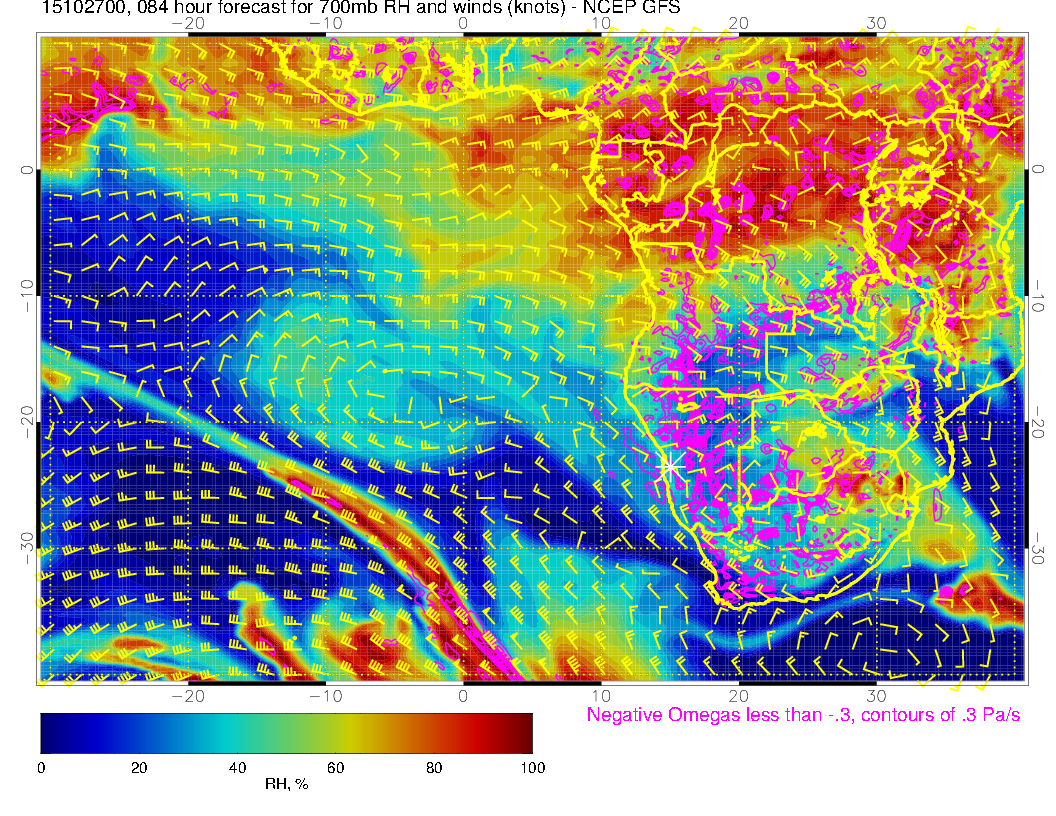Click the white asterisk marker on the Namibian coast

[670, 466]
